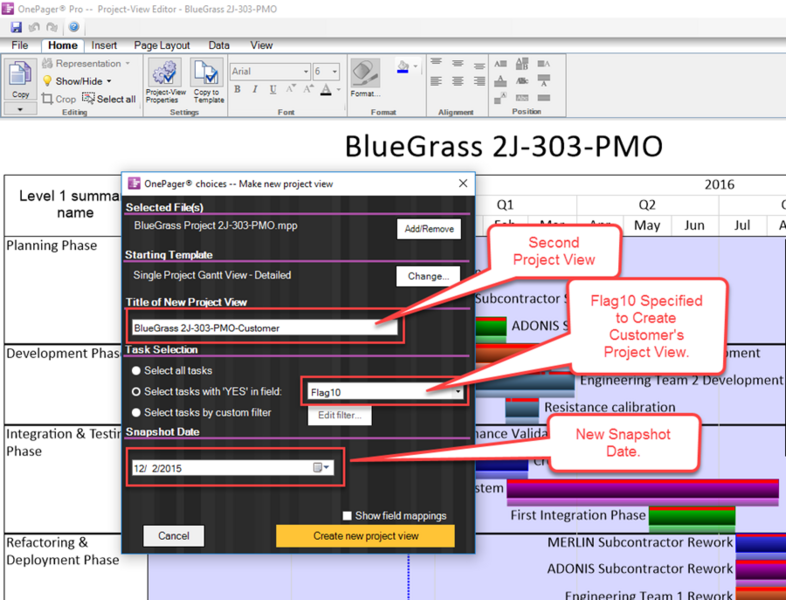The width and height of the screenshot is (786, 600).
Task: Switch to the Insert tab
Action: pyautogui.click(x=104, y=45)
